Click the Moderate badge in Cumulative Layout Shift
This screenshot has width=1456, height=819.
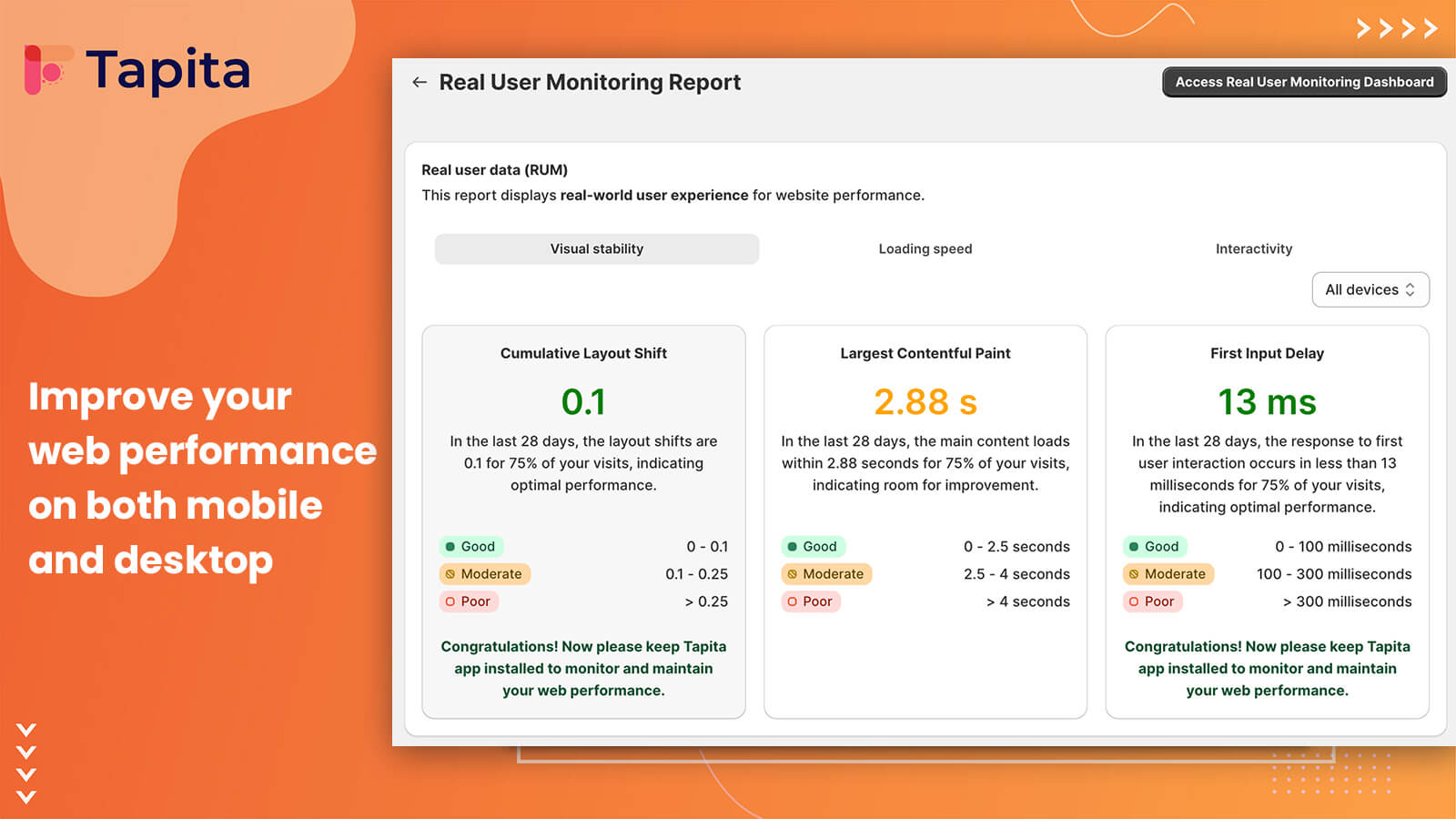tap(485, 573)
